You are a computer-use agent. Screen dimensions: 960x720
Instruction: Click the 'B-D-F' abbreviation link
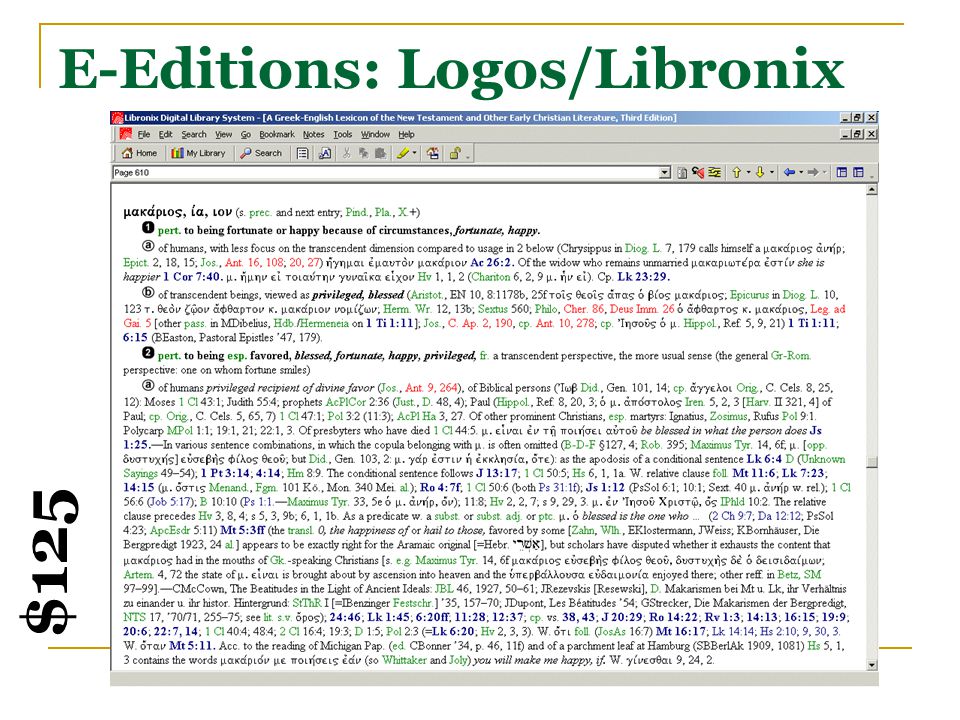577,444
